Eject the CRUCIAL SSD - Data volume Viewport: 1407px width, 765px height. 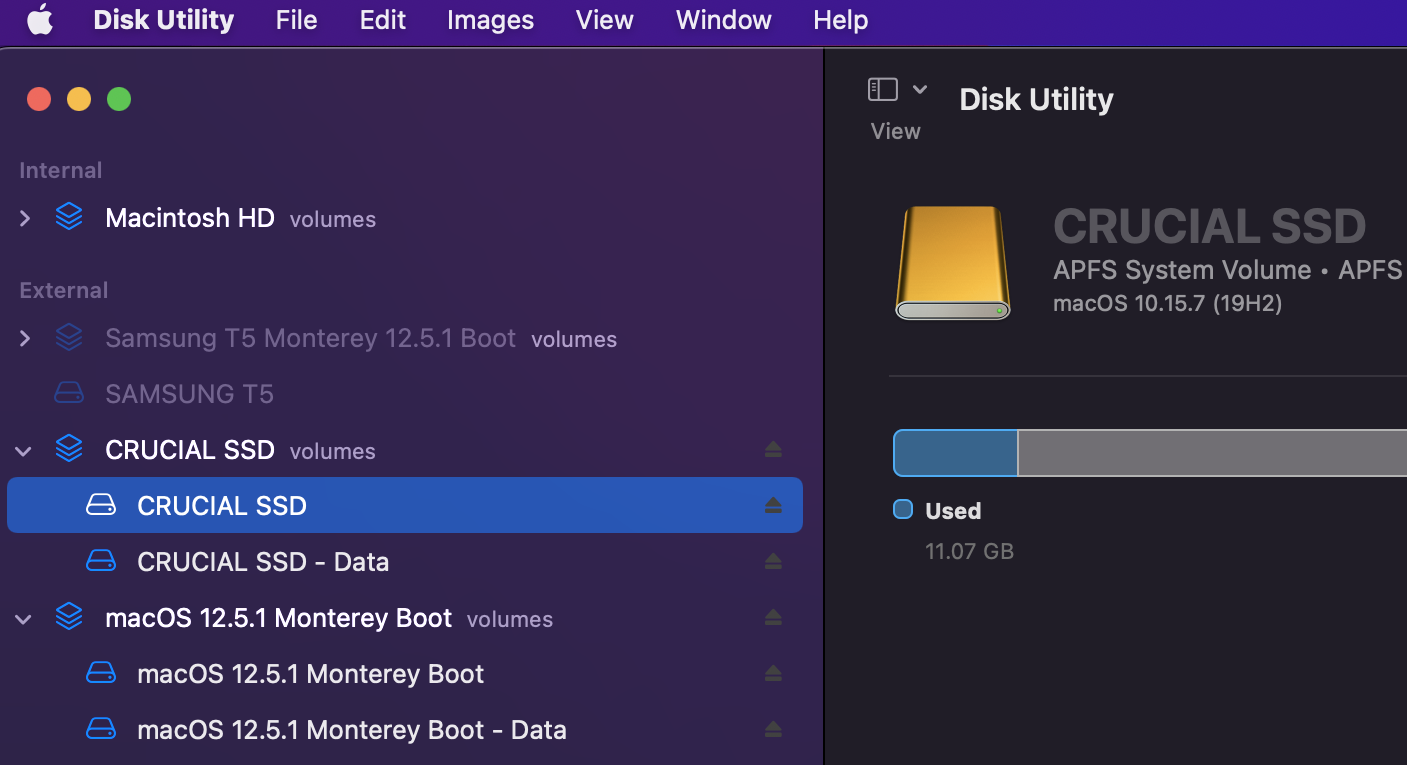[773, 561]
